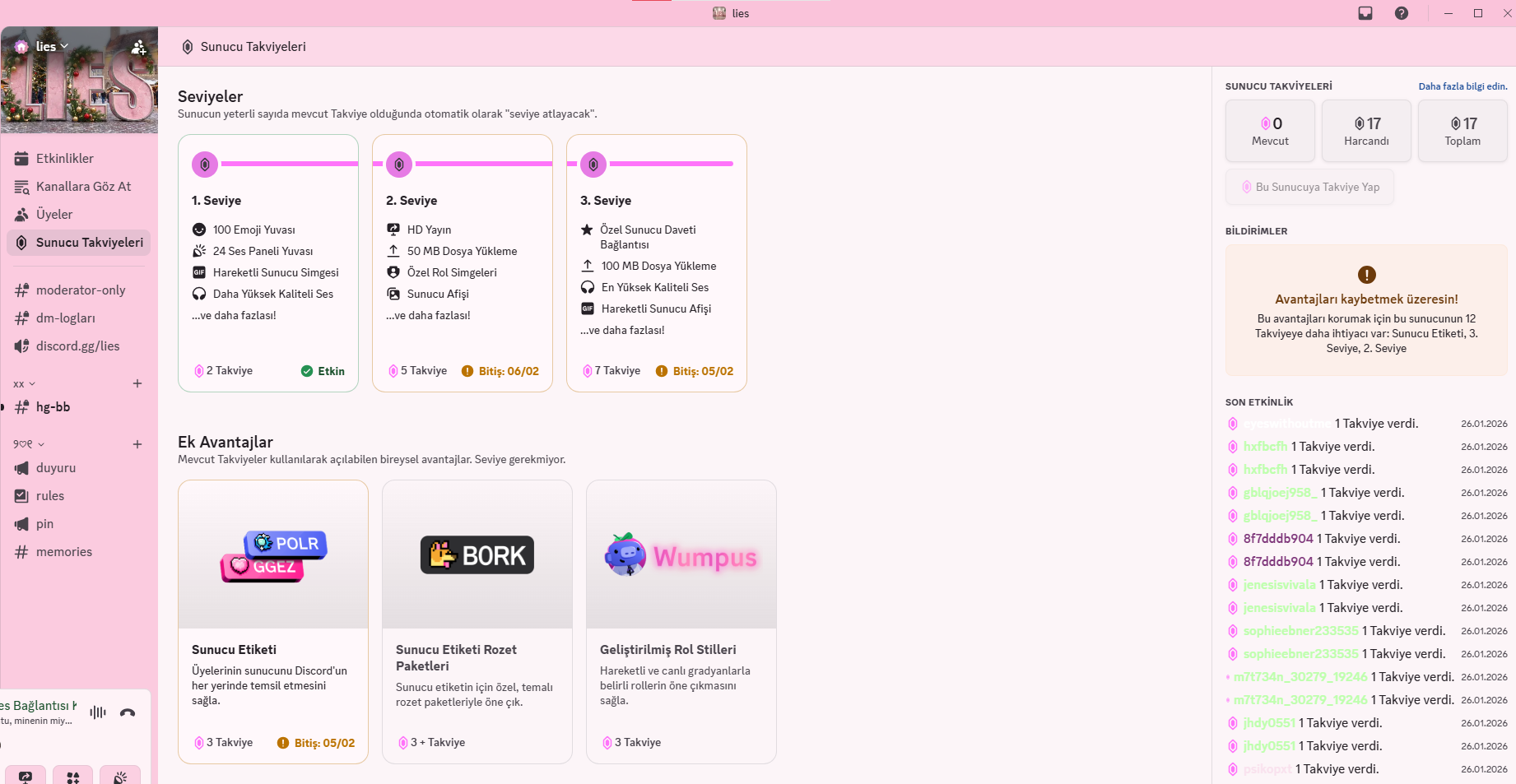The width and height of the screenshot is (1516, 784).
Task: Select the BORK badge pack image
Action: [477, 555]
